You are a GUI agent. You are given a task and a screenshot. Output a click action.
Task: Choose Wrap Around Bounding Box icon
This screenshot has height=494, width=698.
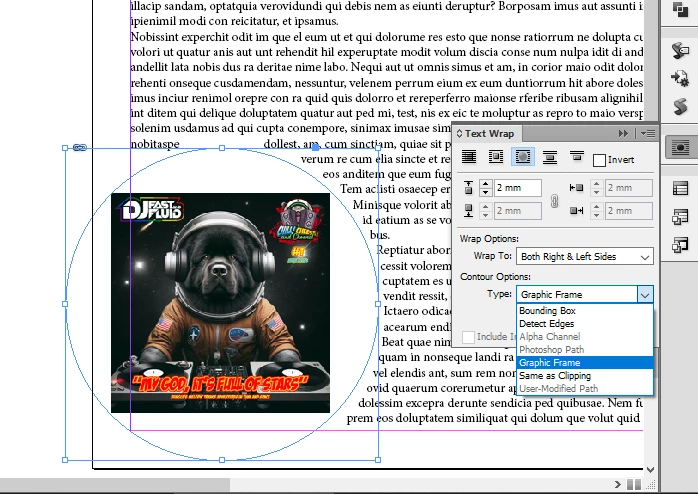pos(496,157)
